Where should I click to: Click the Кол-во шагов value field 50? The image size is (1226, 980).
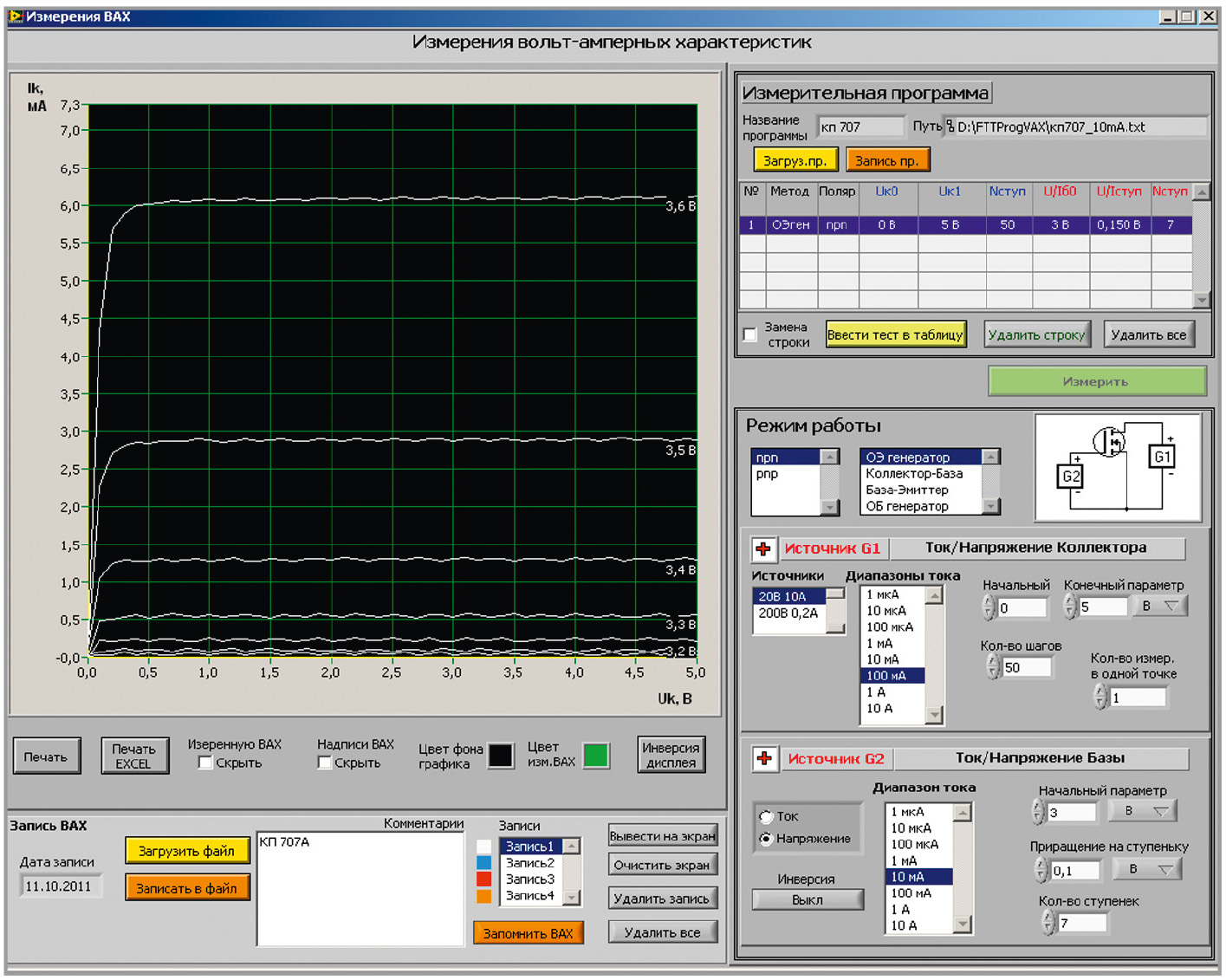[x=1028, y=667]
